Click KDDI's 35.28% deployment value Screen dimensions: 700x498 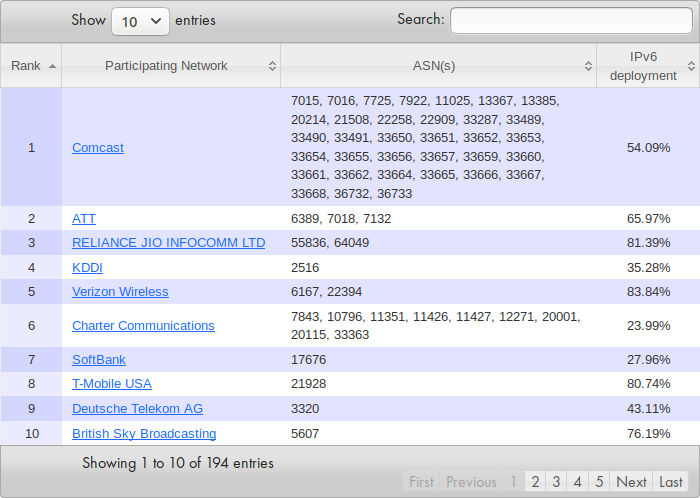[x=648, y=268]
